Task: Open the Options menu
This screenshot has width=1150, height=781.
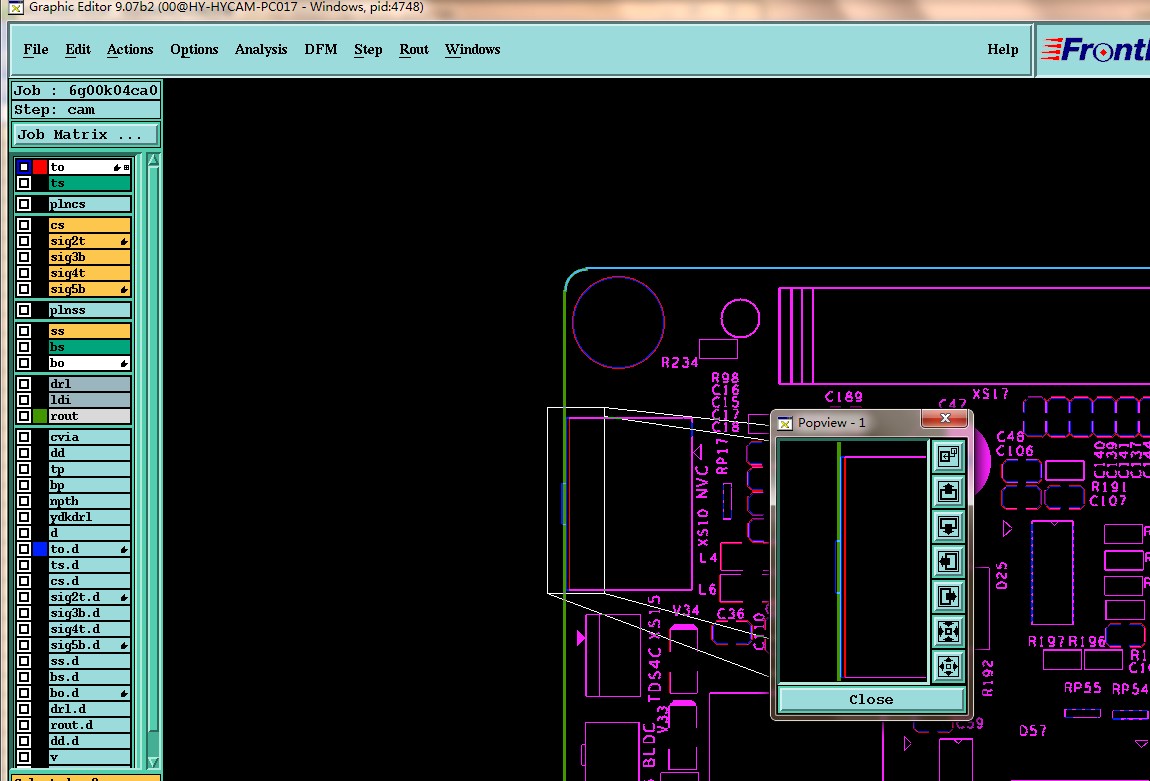Action: click(x=194, y=49)
